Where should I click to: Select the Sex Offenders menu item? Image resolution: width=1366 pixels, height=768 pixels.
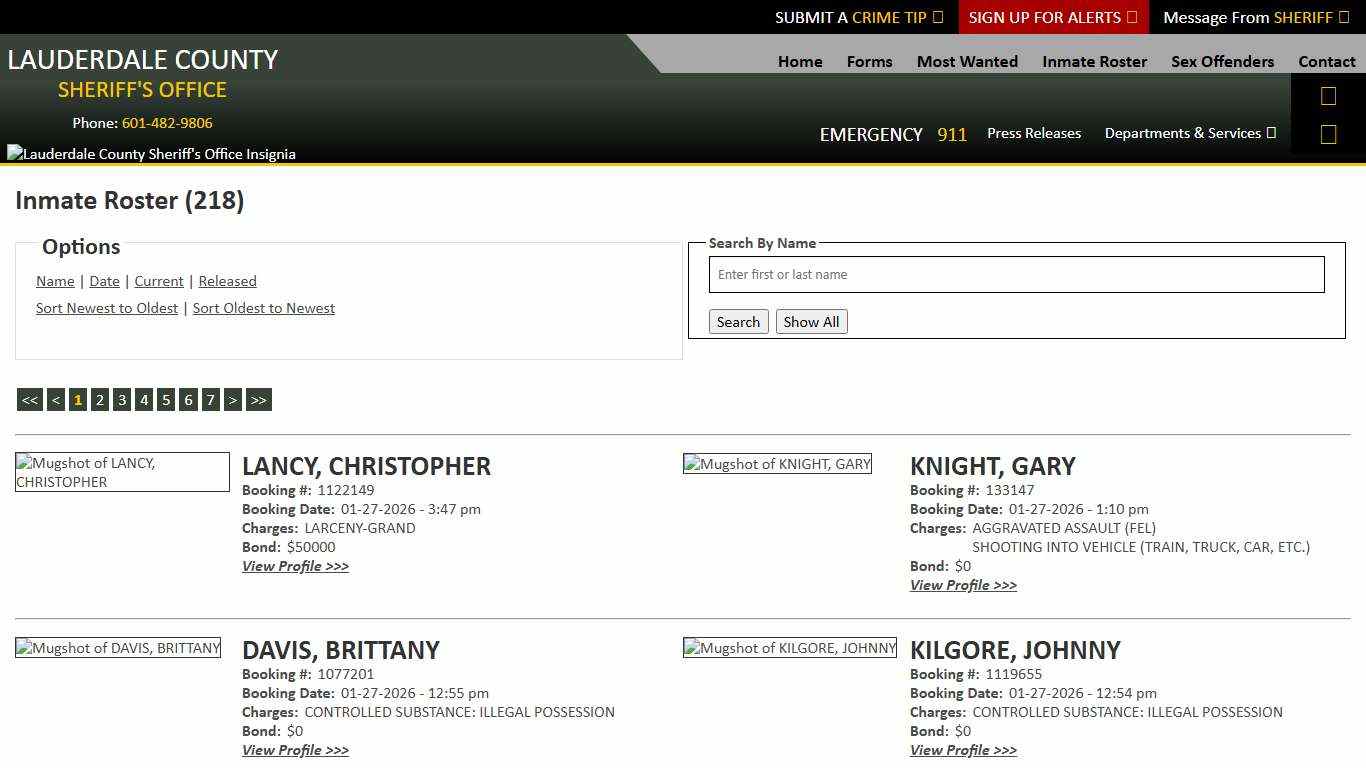1222,61
